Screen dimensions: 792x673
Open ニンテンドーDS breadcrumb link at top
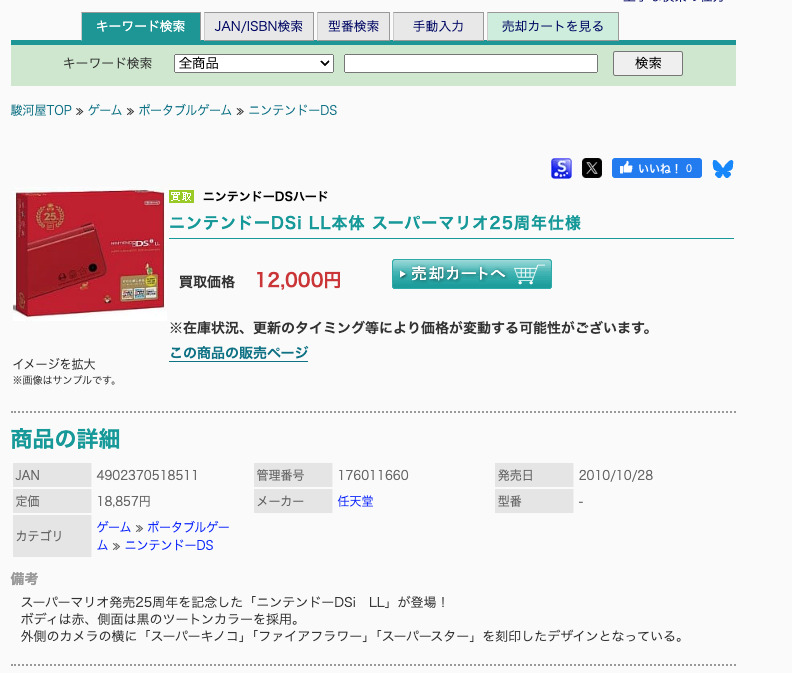point(292,110)
